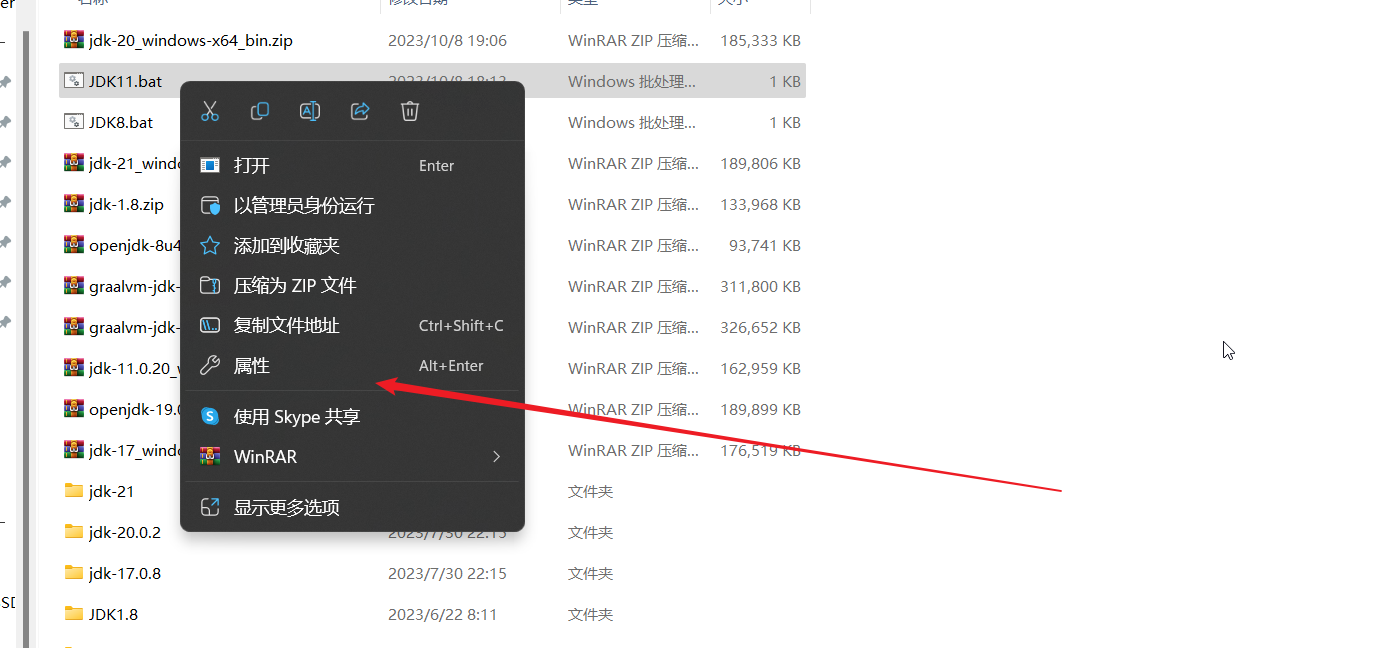Click the jdk-20.0.2 folder icon
1377x648 pixels.
tap(74, 531)
